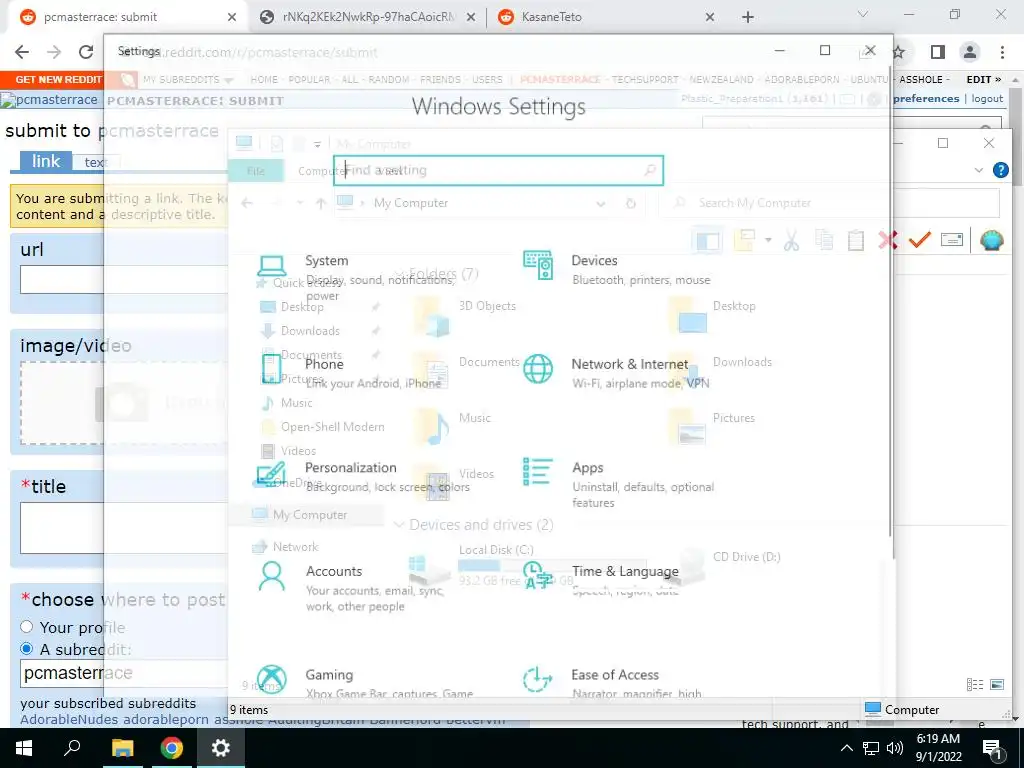
Task: Show hidden system tray icons
Action: (846, 748)
